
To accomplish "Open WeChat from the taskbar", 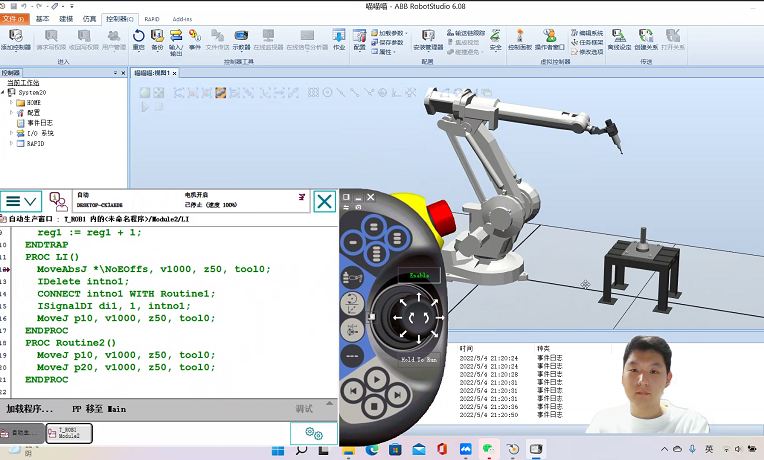I will tap(488, 449).
